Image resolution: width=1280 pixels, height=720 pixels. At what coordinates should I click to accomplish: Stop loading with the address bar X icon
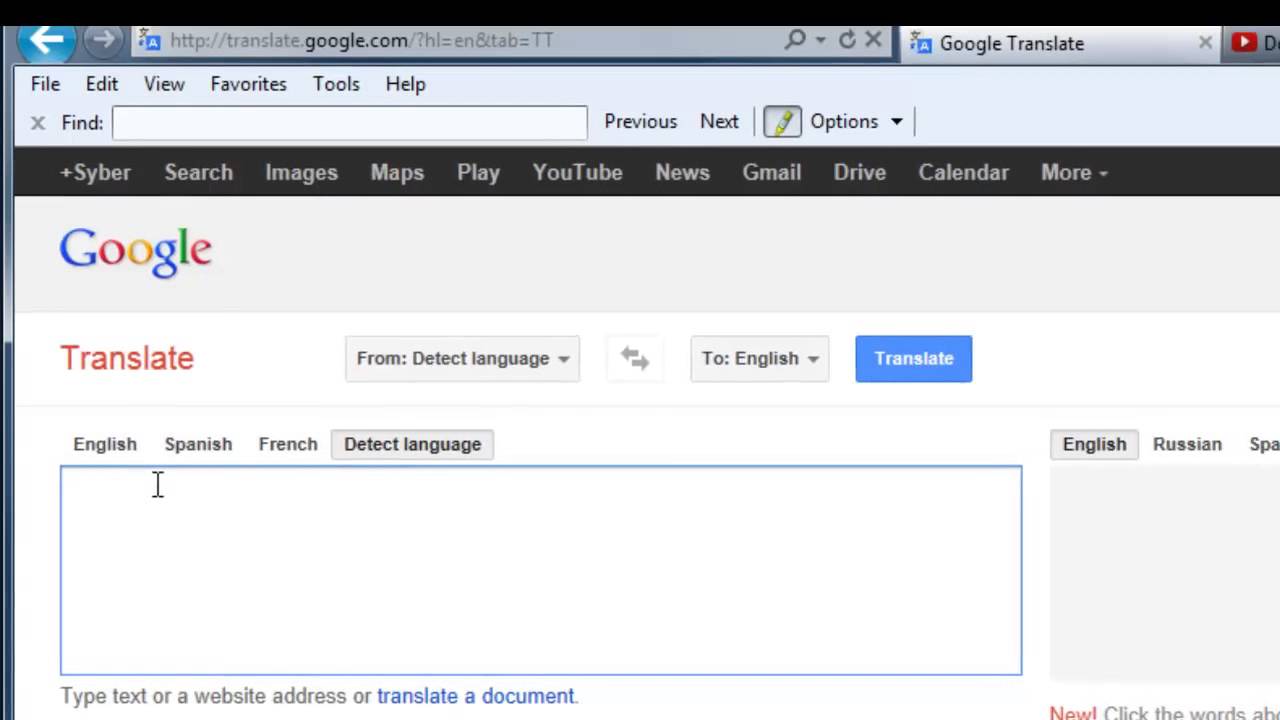[873, 40]
